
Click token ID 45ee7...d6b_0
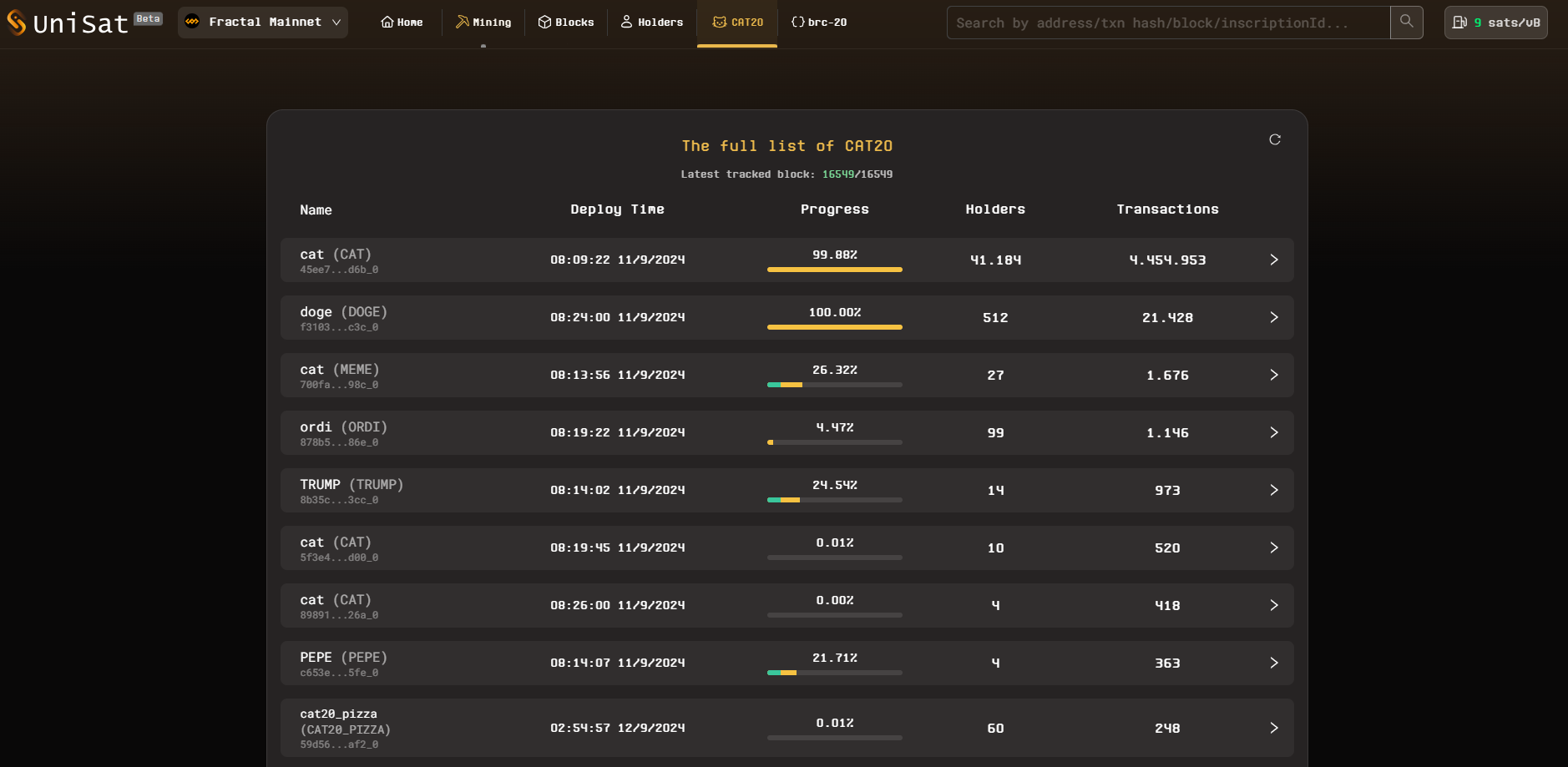(339, 270)
